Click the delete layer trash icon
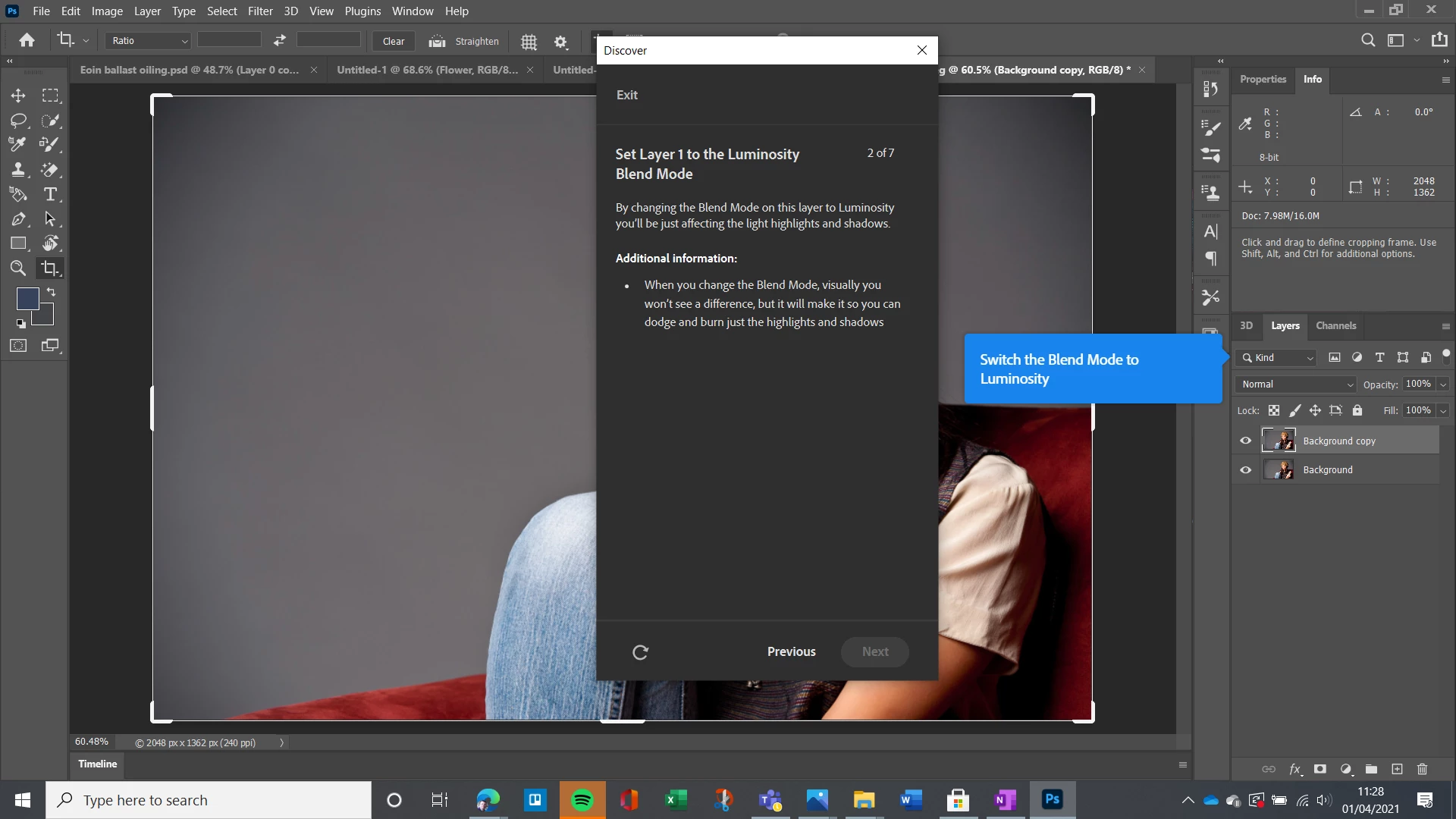The image size is (1456, 819). coord(1422,769)
